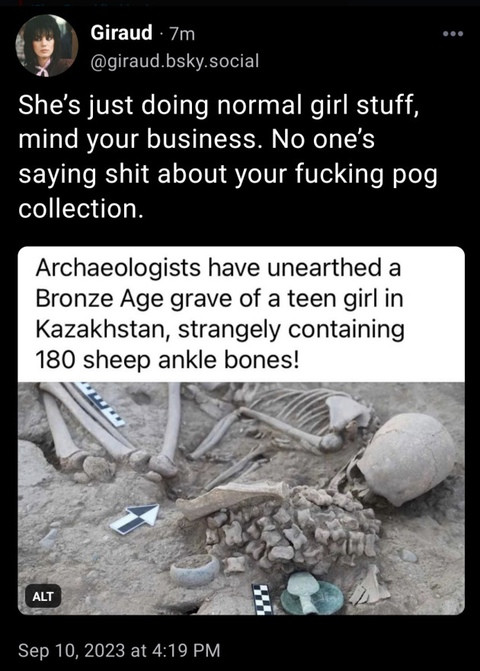Click the checkered scale bar at photo bottom
480x671 pixels.
262,599
